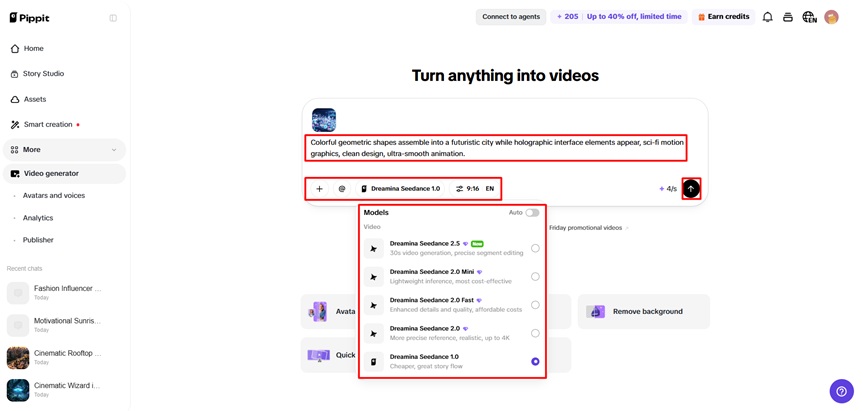Click Dreamina Seedance 2.0 Fast model icon
The image size is (863, 411).
374,305
